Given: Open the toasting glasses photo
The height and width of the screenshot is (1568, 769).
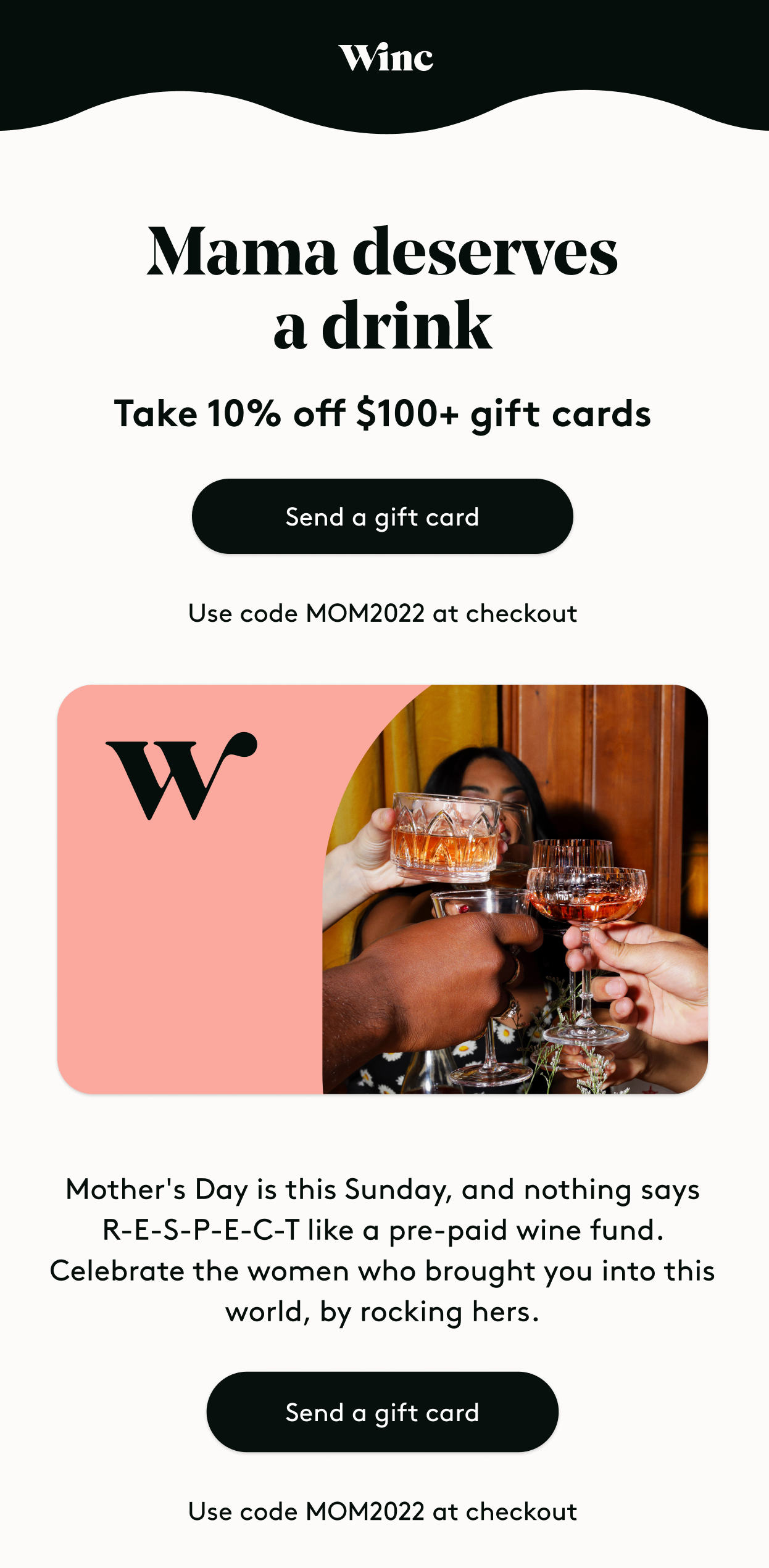Looking at the screenshot, I should (x=515, y=889).
